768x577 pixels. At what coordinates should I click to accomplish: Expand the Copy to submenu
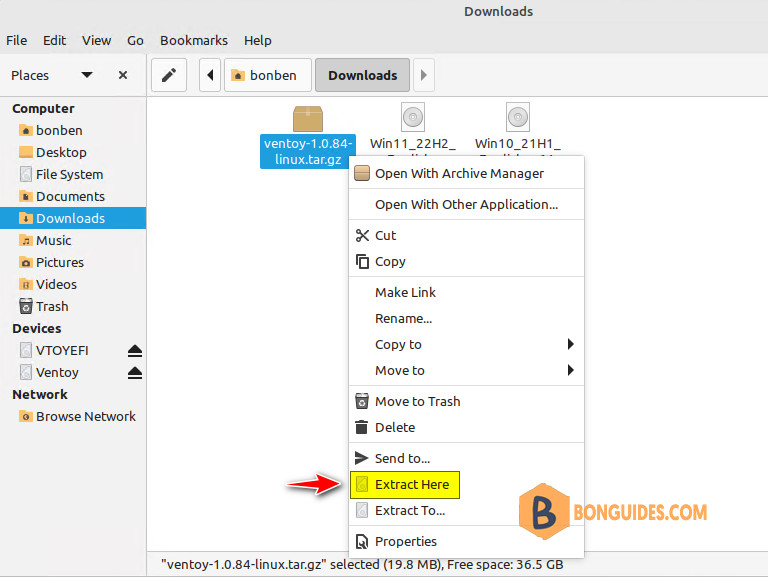[x=466, y=344]
